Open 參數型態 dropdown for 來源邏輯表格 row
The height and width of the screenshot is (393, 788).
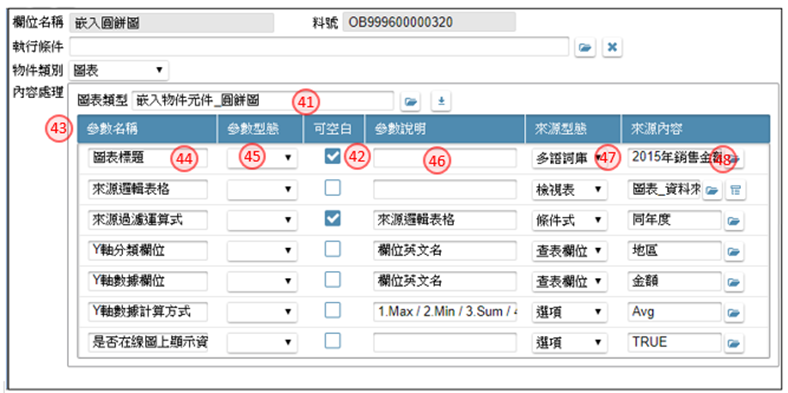click(262, 189)
